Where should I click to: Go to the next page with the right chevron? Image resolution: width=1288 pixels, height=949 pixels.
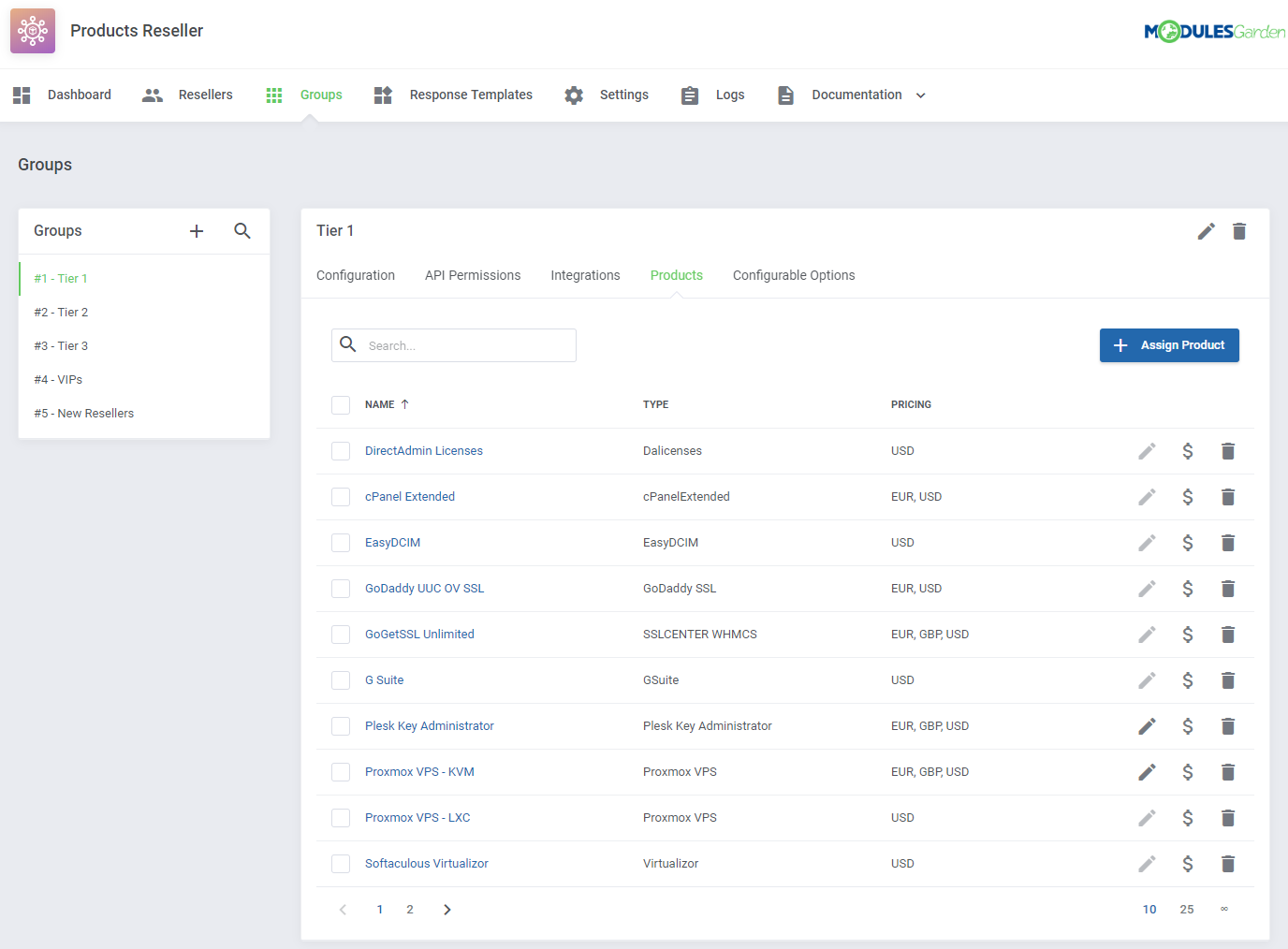(x=446, y=909)
